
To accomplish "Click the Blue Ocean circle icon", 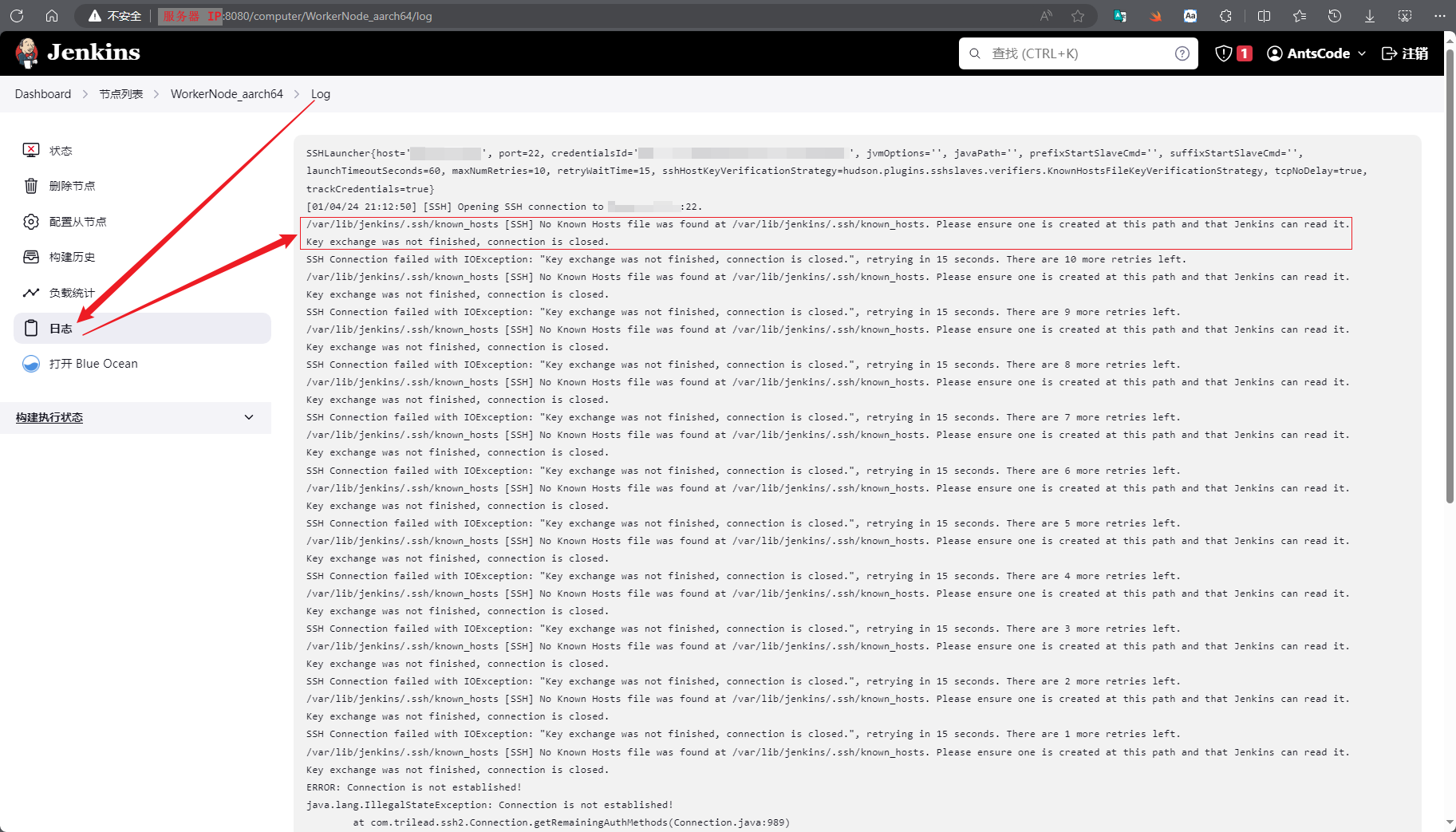I will (31, 364).
